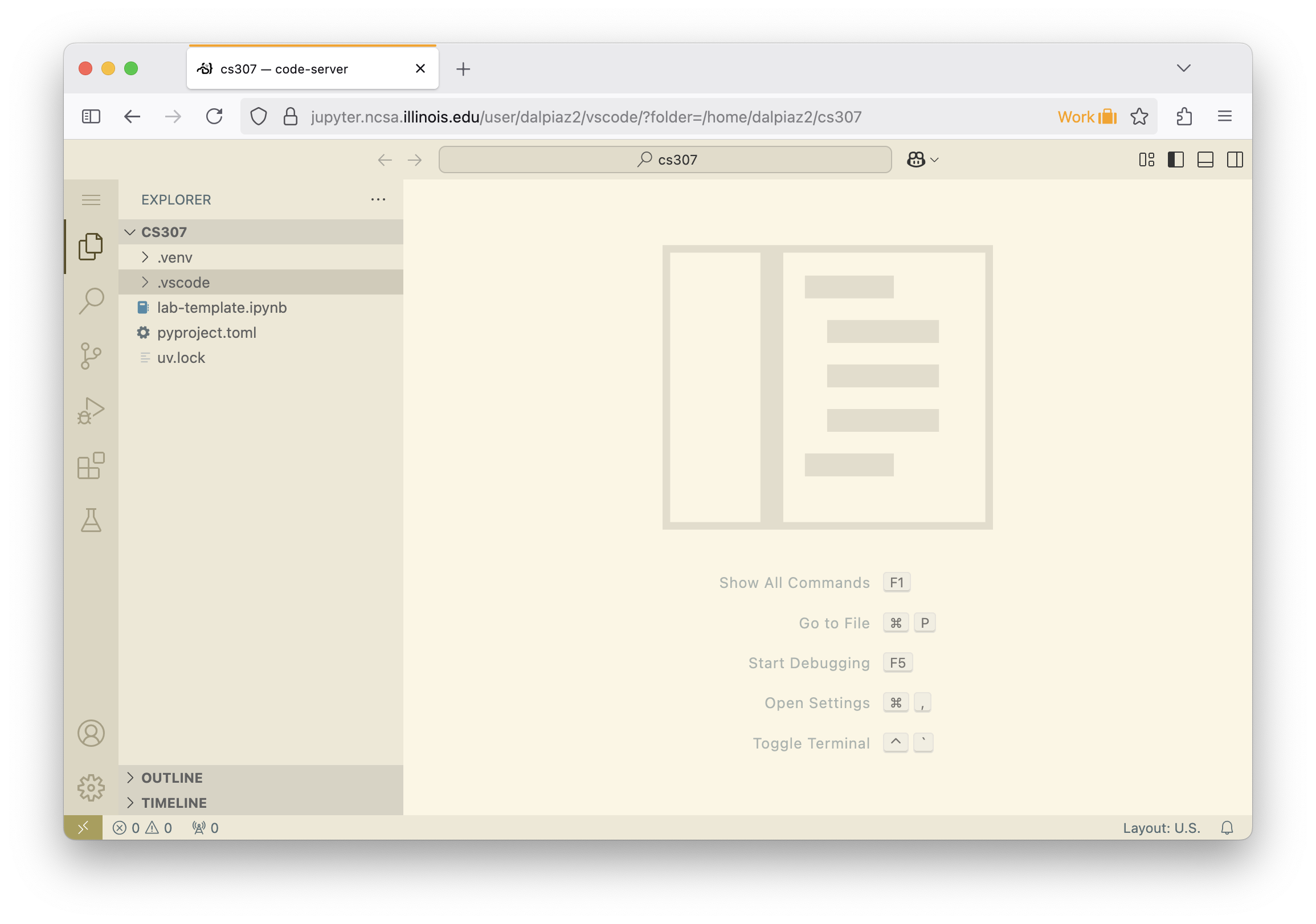Viewport: 1316px width, 924px height.
Task: Open the Search view in activity bar
Action: (91, 301)
